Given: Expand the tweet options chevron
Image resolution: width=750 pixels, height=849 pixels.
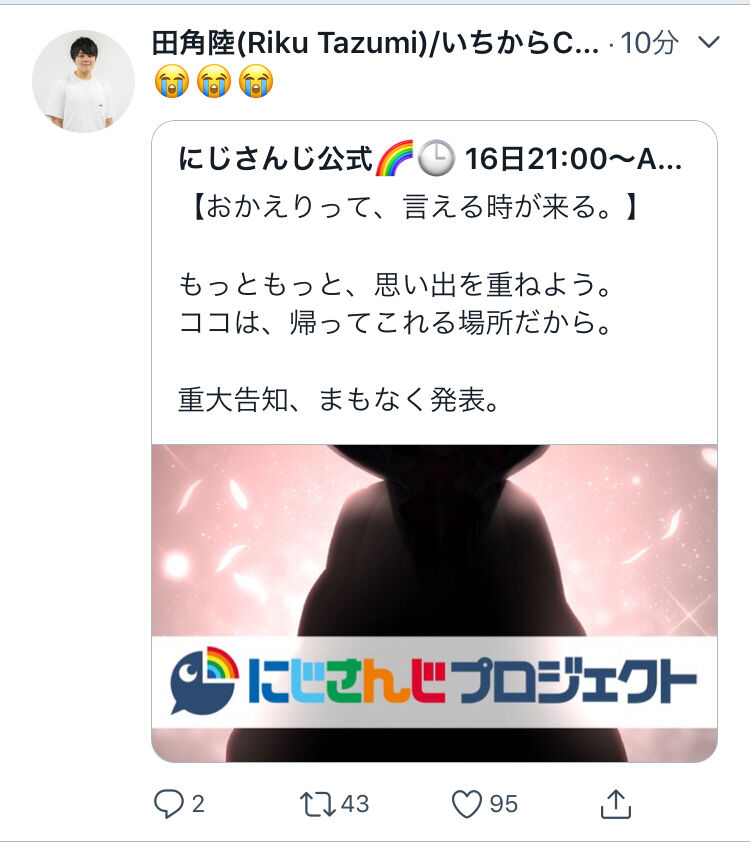Looking at the screenshot, I should pos(709,42).
